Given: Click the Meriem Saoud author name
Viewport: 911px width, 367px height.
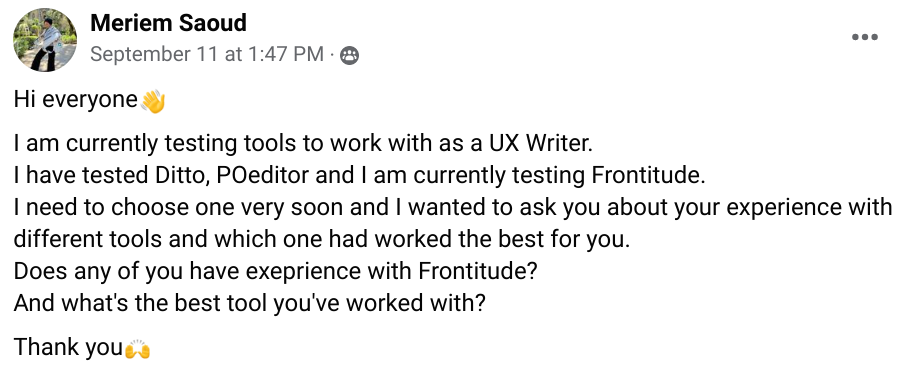Looking at the screenshot, I should (168, 23).
